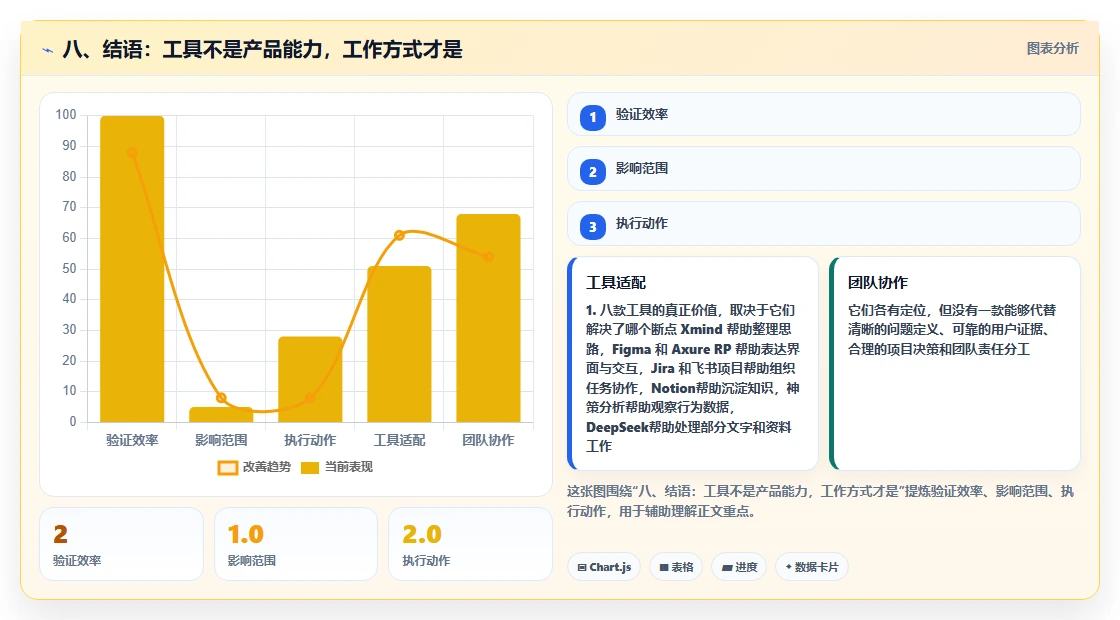
Task: Open the 执行动作 list item
Action: [x=824, y=224]
